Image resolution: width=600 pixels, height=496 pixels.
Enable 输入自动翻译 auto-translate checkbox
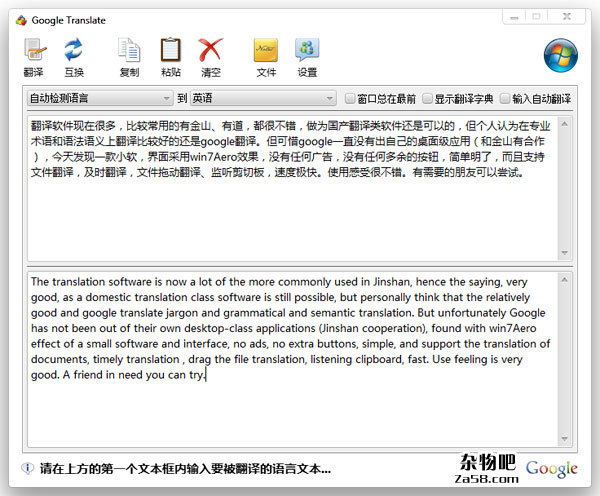click(x=505, y=98)
